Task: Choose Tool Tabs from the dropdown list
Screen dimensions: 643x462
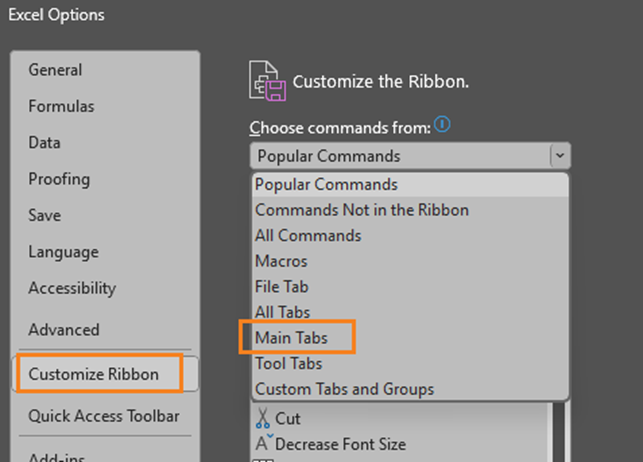Action: coord(410,364)
